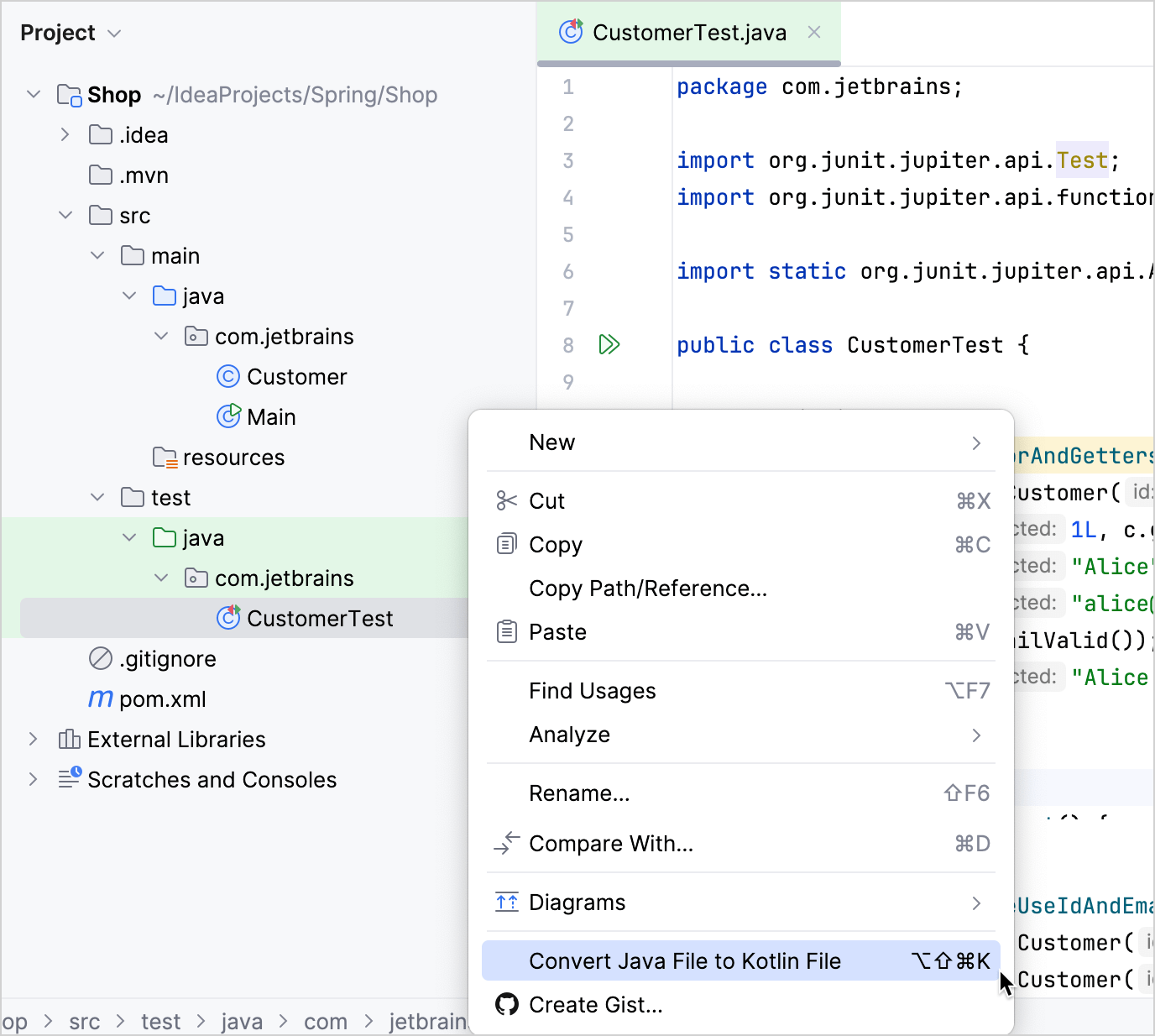Click the GitHub icon next to Create Gist

coord(507,1004)
